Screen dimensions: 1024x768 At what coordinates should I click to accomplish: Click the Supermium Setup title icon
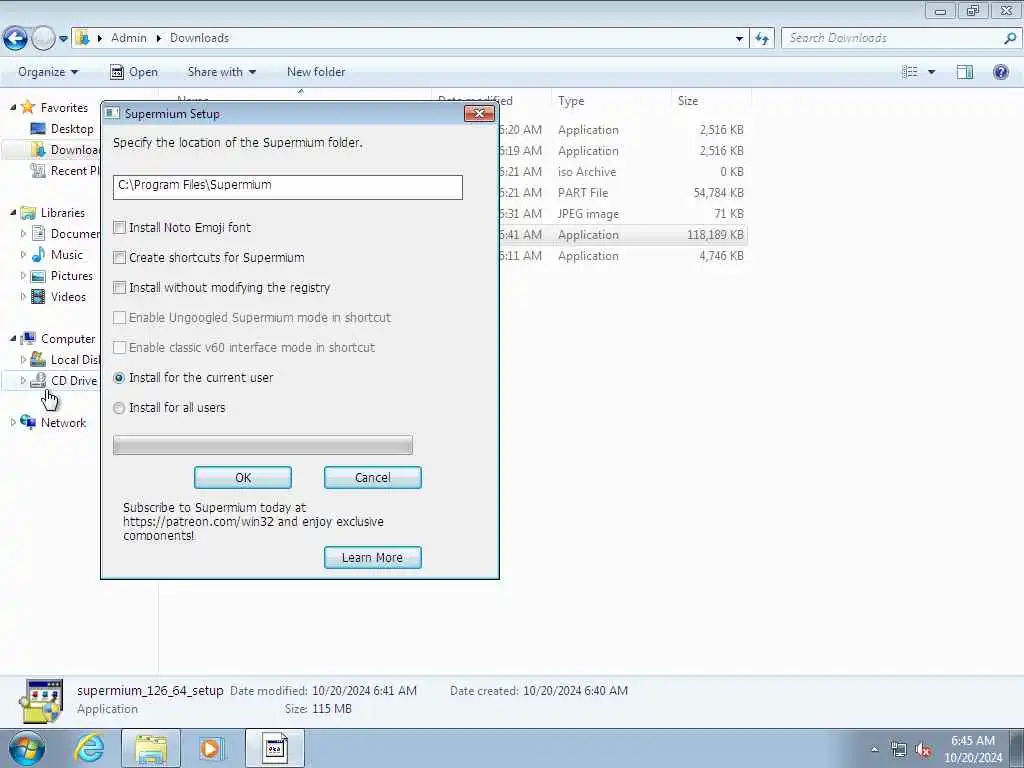click(x=113, y=113)
